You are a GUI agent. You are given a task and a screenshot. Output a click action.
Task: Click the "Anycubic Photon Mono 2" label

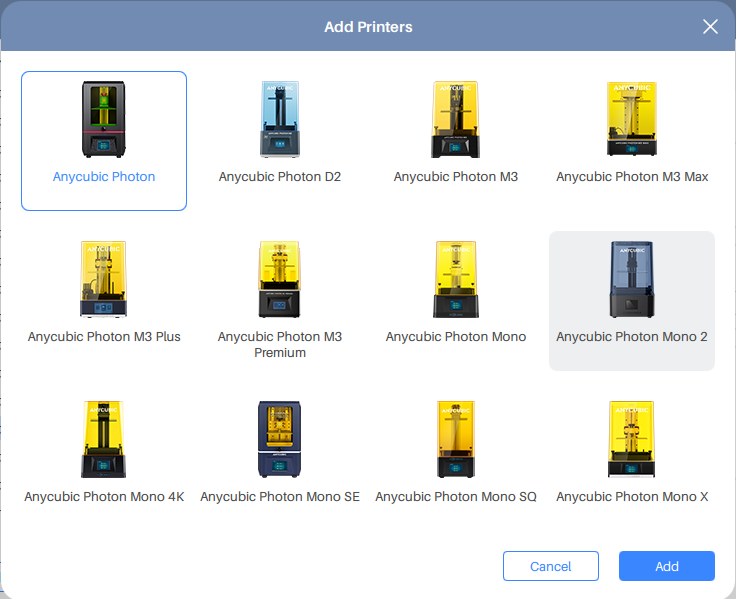click(x=632, y=337)
